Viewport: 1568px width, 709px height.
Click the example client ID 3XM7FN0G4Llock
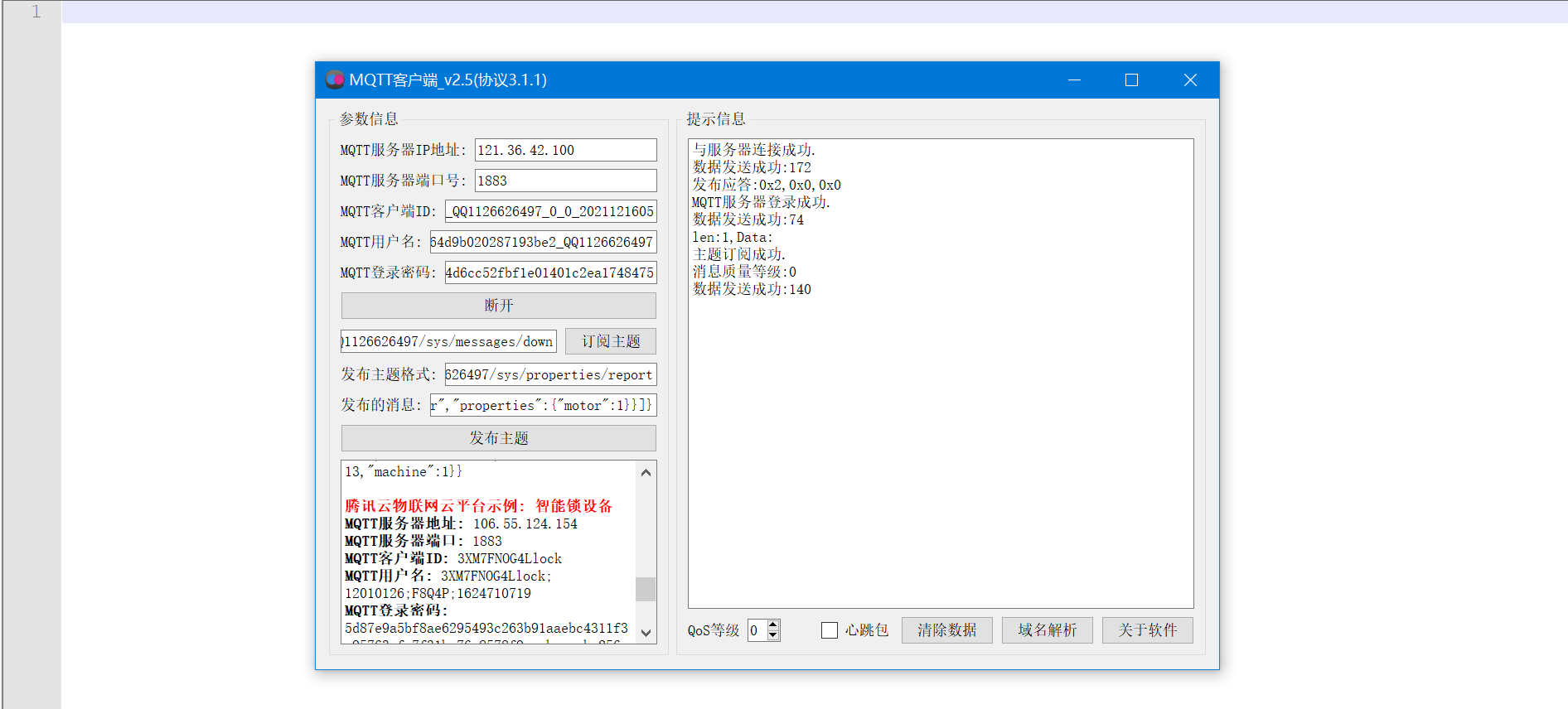pos(510,558)
